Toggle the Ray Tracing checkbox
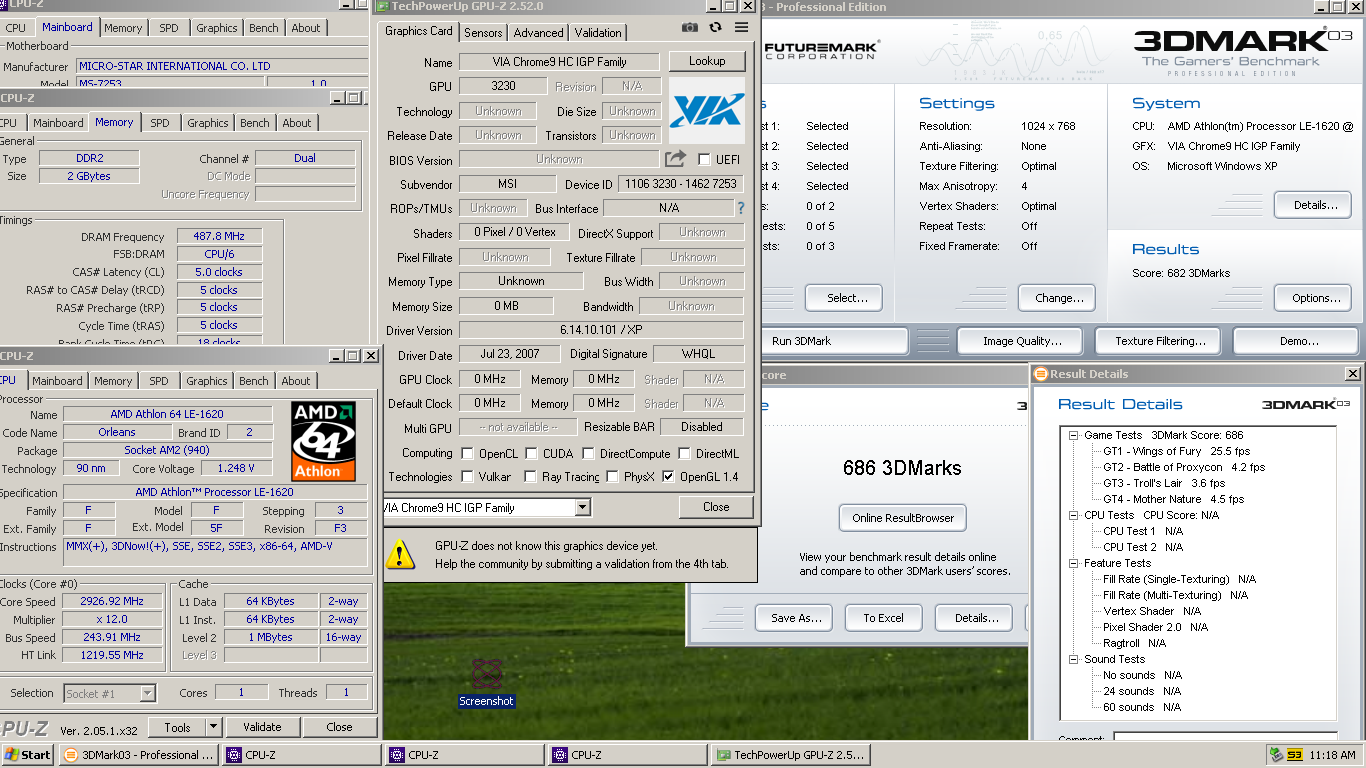 [x=530, y=477]
